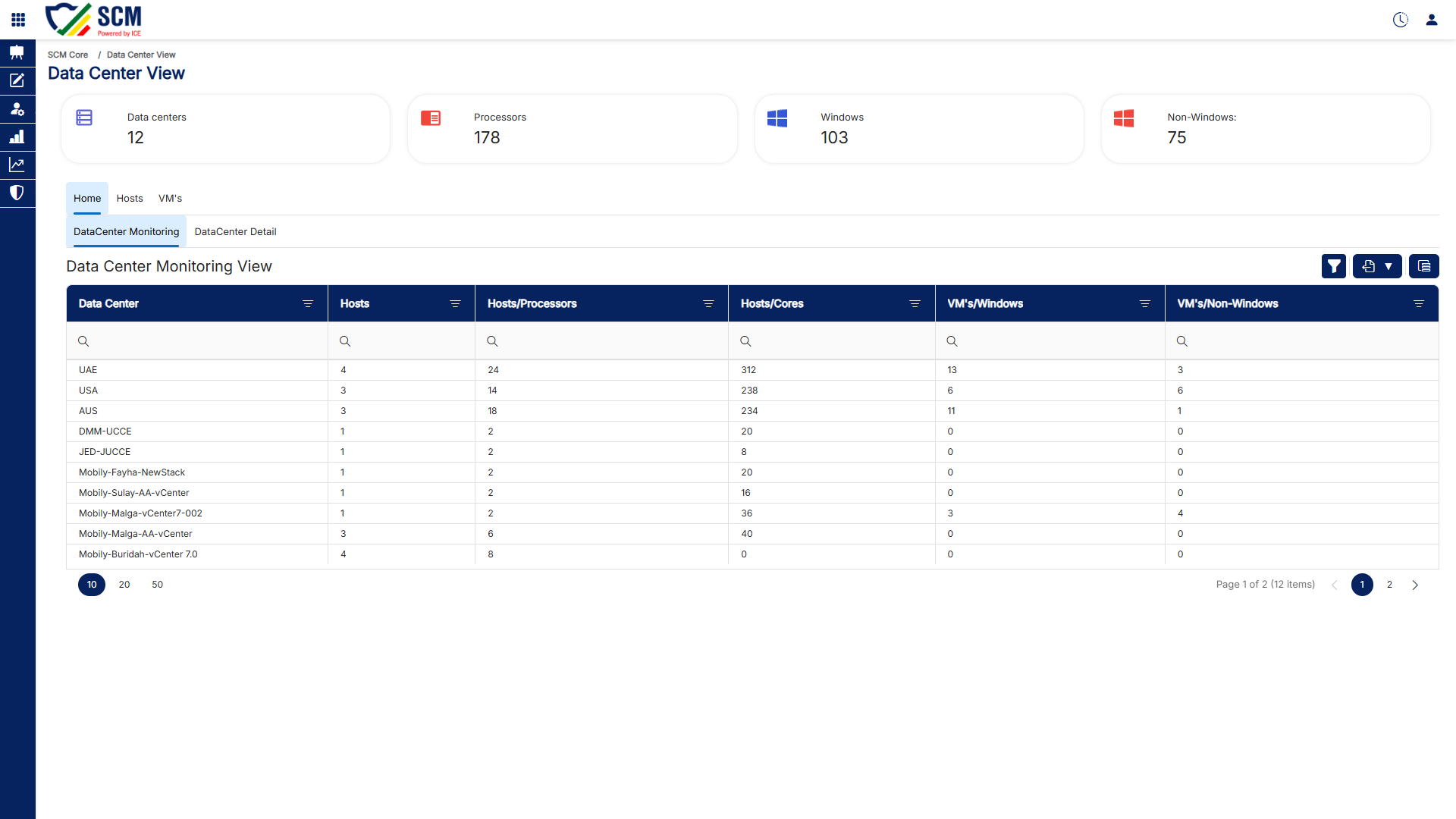Image resolution: width=1456 pixels, height=819 pixels.
Task: Click the SCM logo
Action: 94,20
